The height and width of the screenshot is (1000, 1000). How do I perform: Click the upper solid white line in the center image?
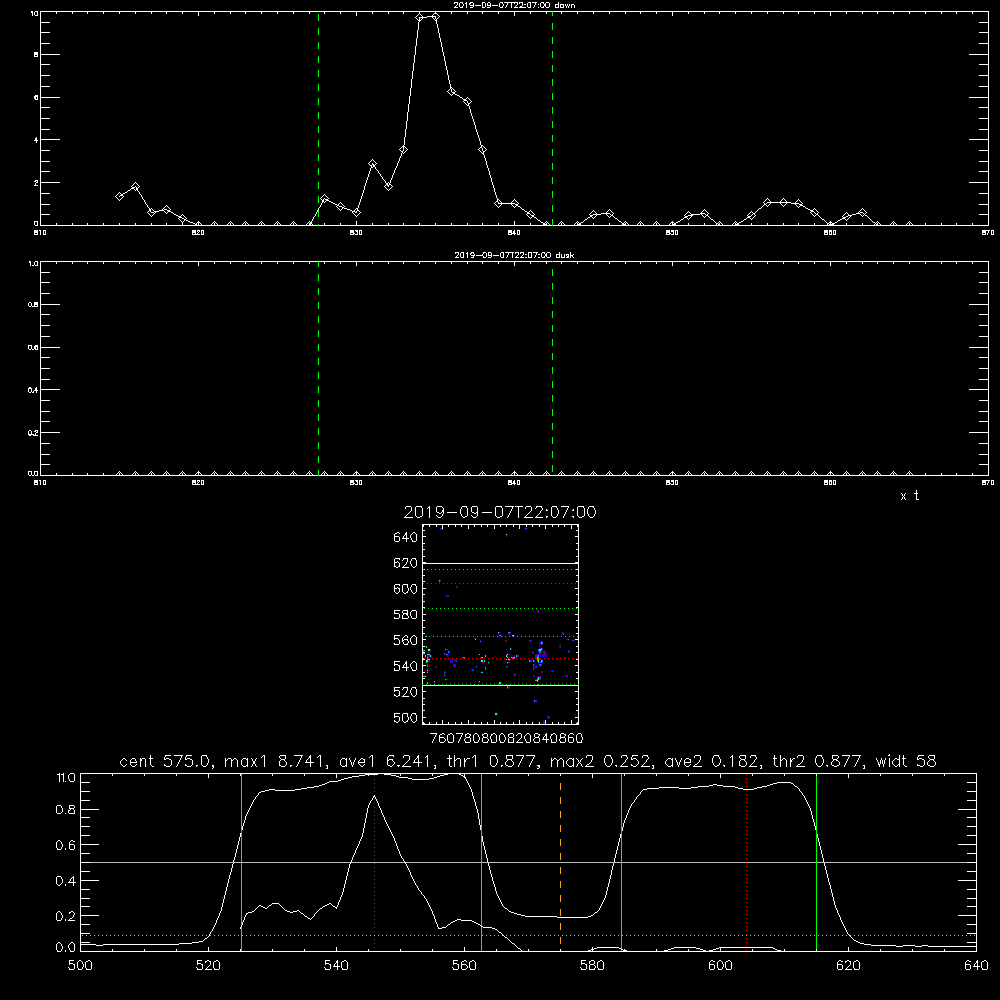click(500, 563)
